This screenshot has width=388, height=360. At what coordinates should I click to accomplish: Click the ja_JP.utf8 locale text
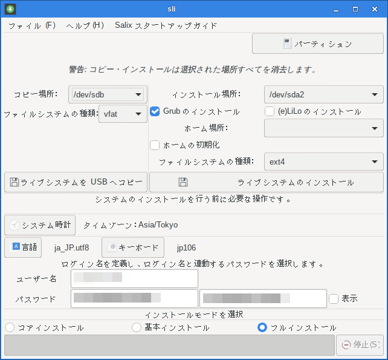coord(72,248)
